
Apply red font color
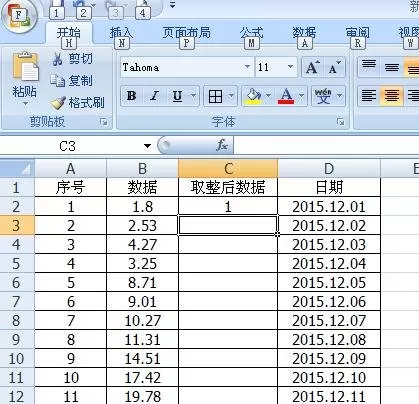point(286,96)
